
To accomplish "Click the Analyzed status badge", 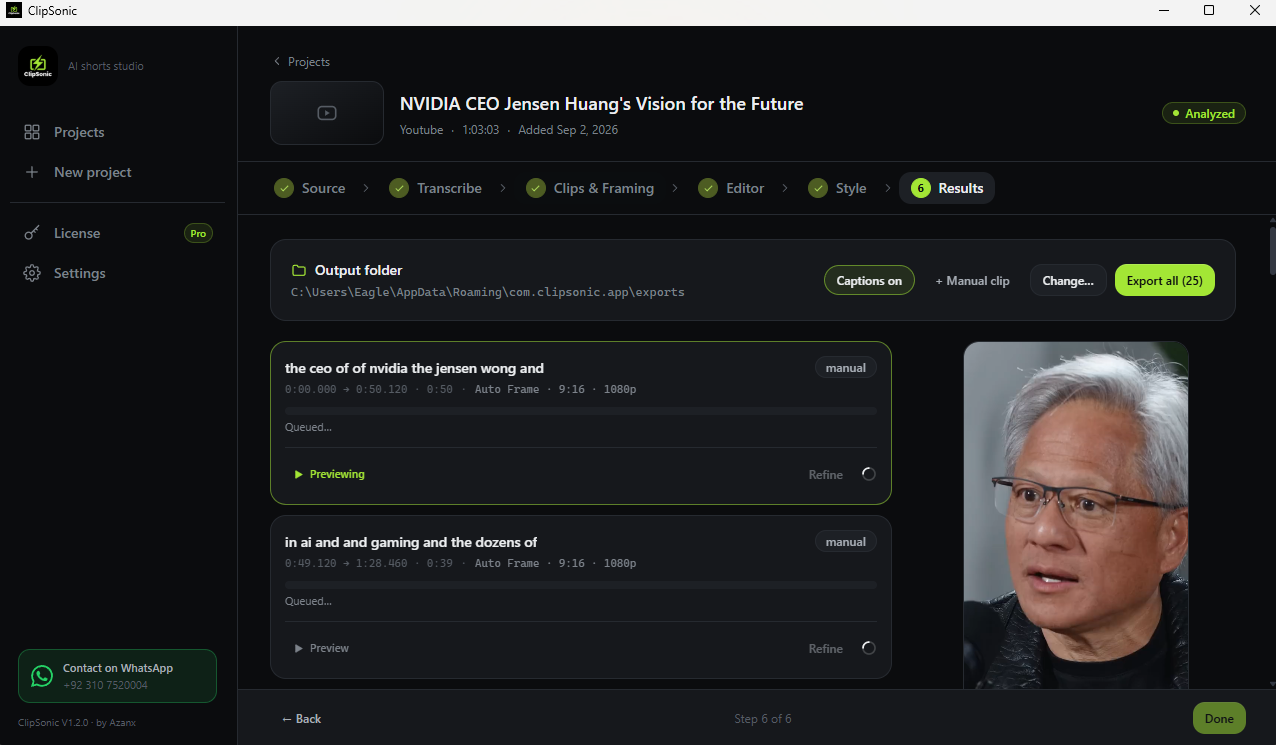I will [x=1204, y=113].
